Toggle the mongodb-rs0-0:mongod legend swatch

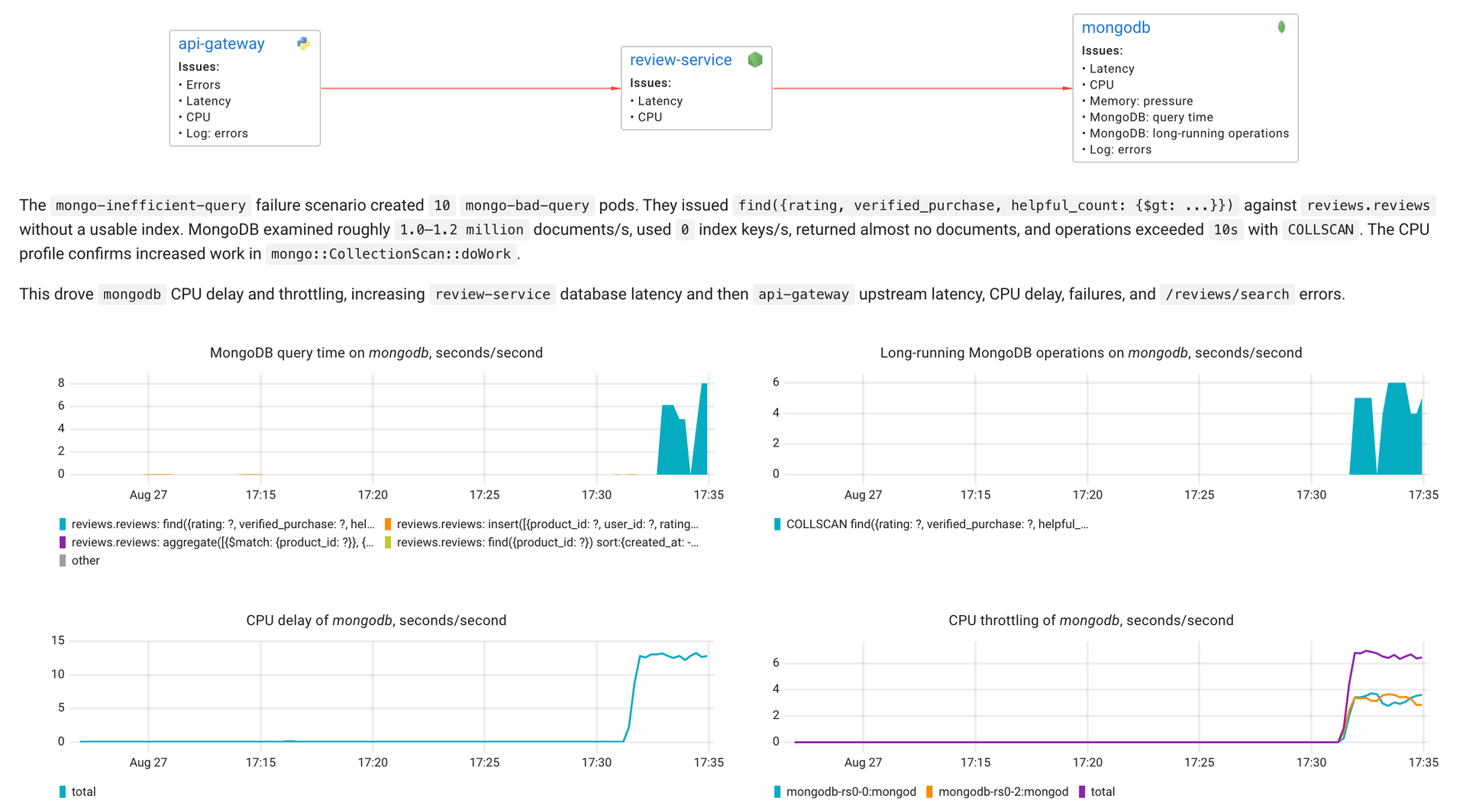click(x=777, y=792)
